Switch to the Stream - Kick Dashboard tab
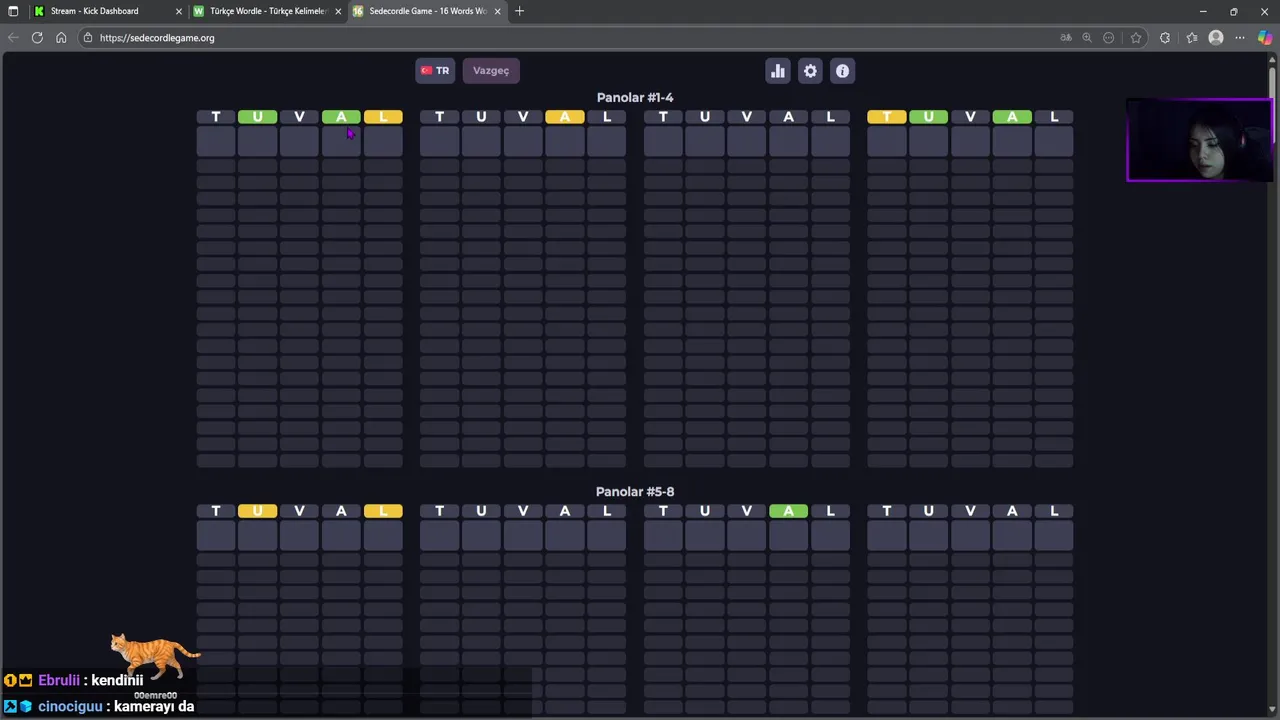The height and width of the screenshot is (720, 1280). click(x=107, y=11)
